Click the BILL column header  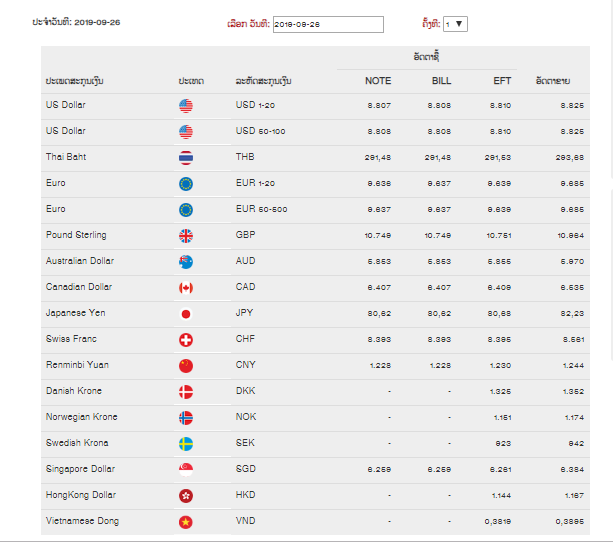[441, 81]
